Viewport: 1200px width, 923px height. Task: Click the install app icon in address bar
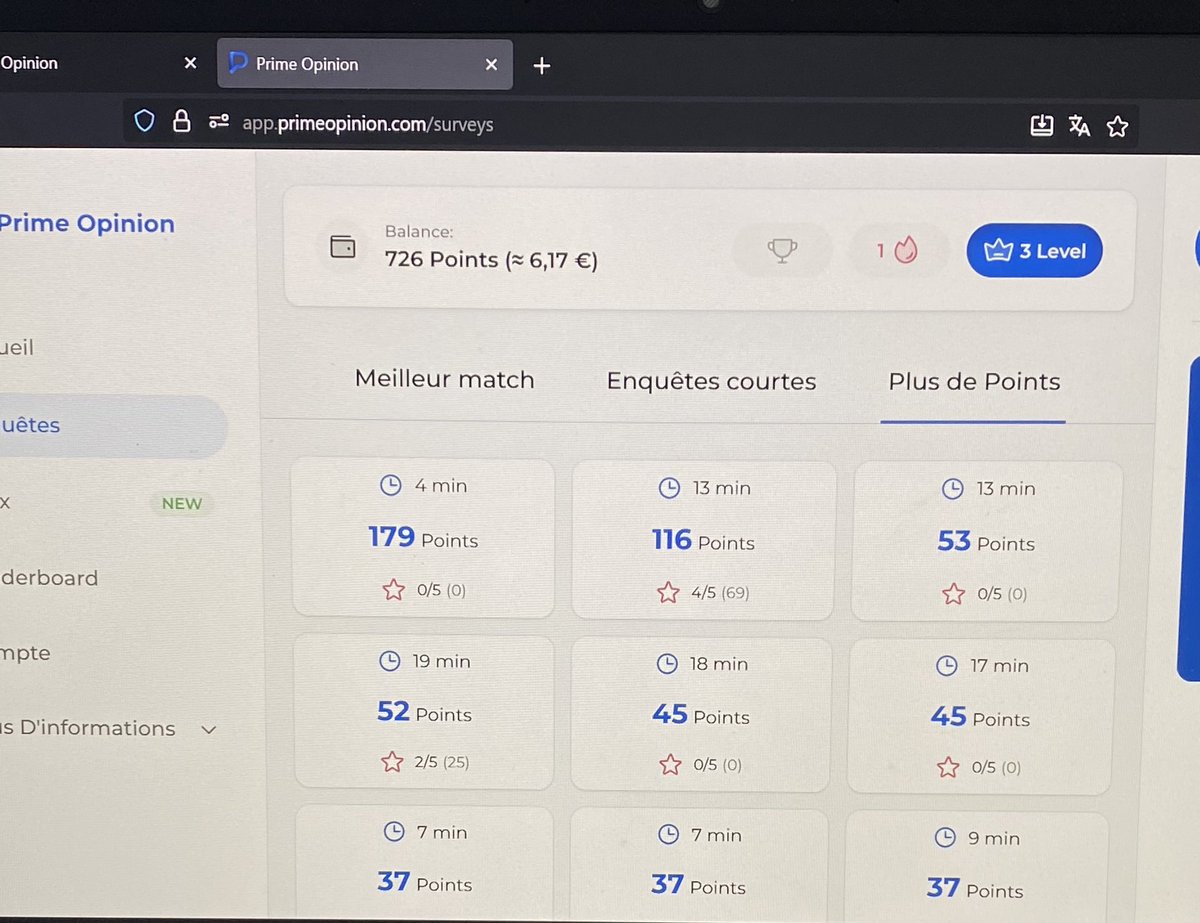(x=1042, y=125)
